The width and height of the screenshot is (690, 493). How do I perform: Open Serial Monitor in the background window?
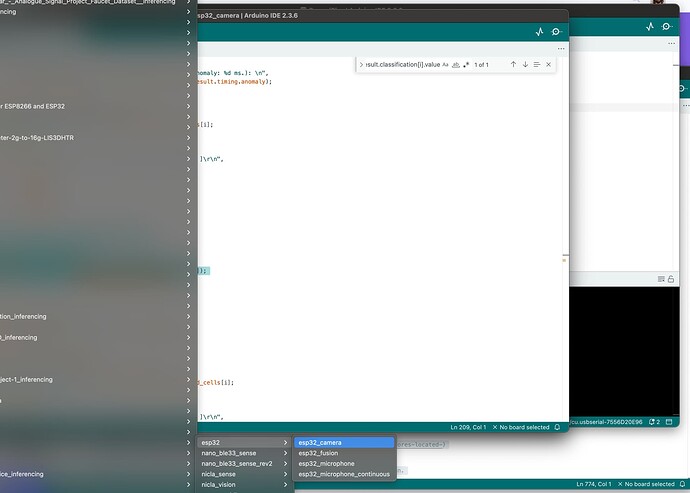click(x=667, y=26)
